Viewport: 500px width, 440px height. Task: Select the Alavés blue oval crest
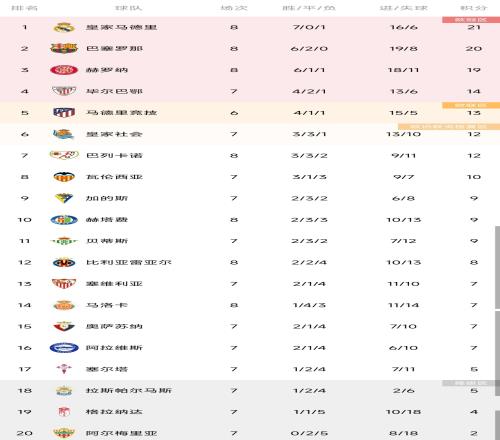click(64, 348)
